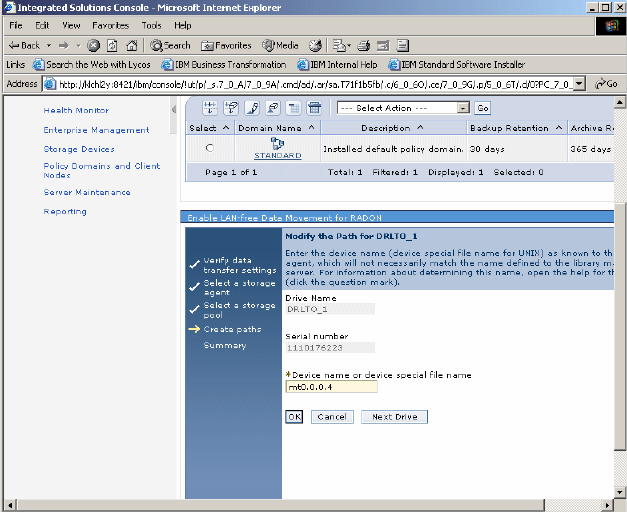Click the horizontal scrollbar left arrow
627x512 pixels.
pos(11,505)
